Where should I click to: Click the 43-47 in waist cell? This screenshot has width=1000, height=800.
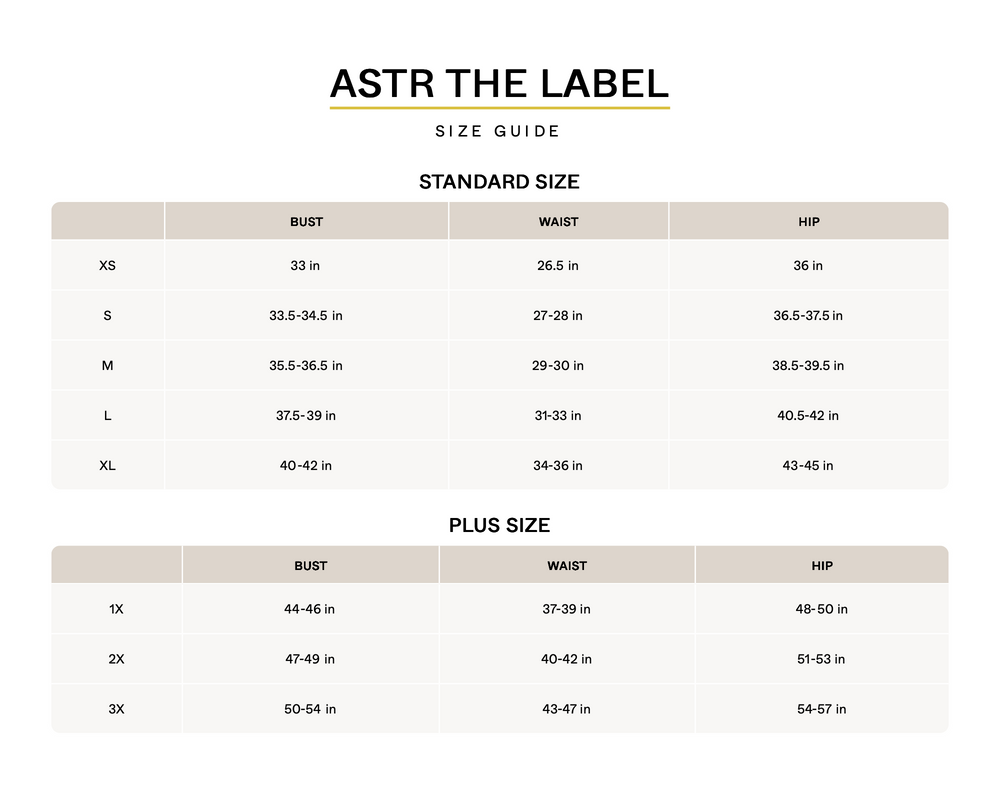coord(566,709)
